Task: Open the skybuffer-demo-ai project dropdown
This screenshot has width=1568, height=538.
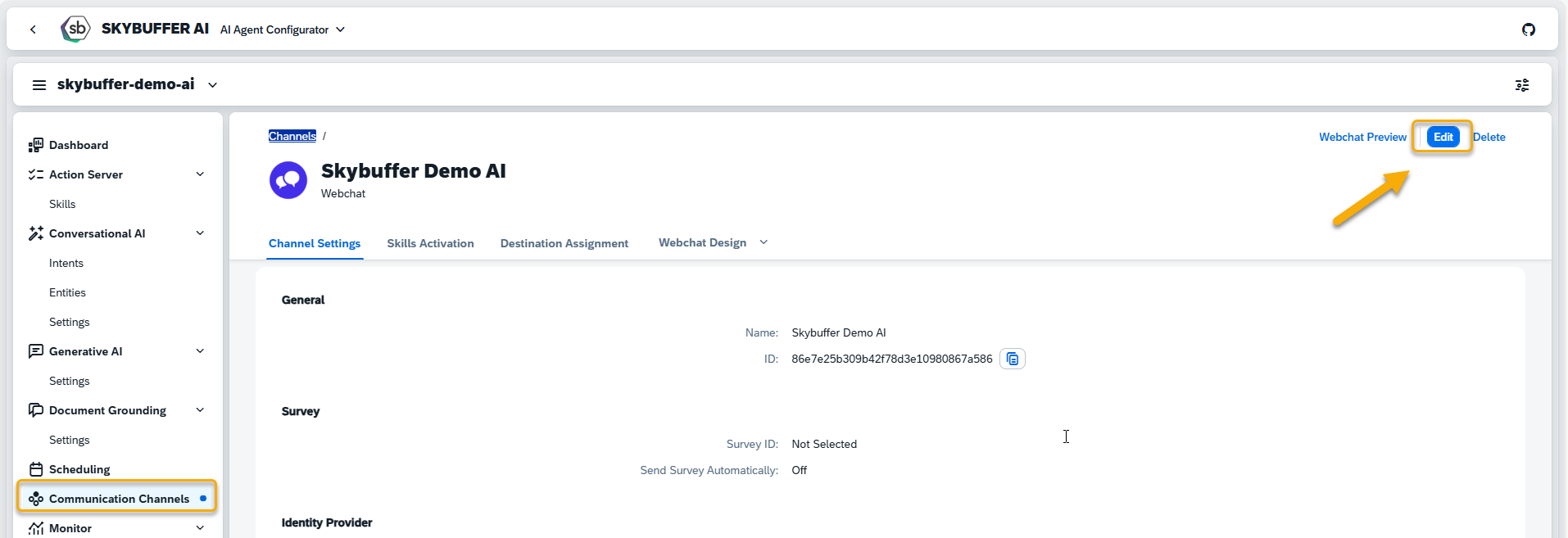Action: [x=212, y=85]
